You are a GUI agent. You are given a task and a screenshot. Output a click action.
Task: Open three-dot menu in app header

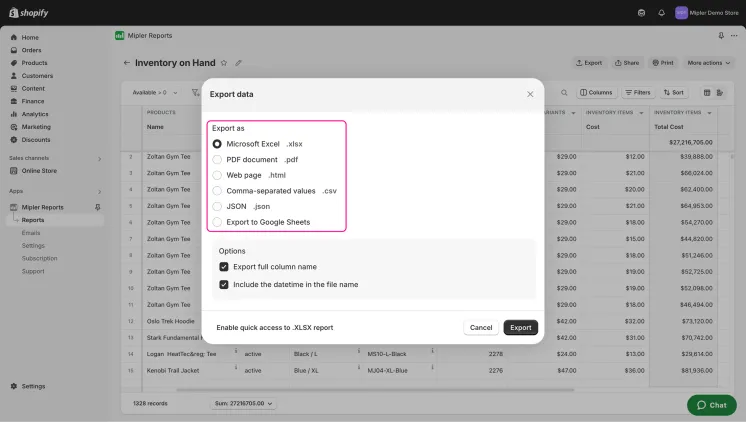click(x=734, y=36)
